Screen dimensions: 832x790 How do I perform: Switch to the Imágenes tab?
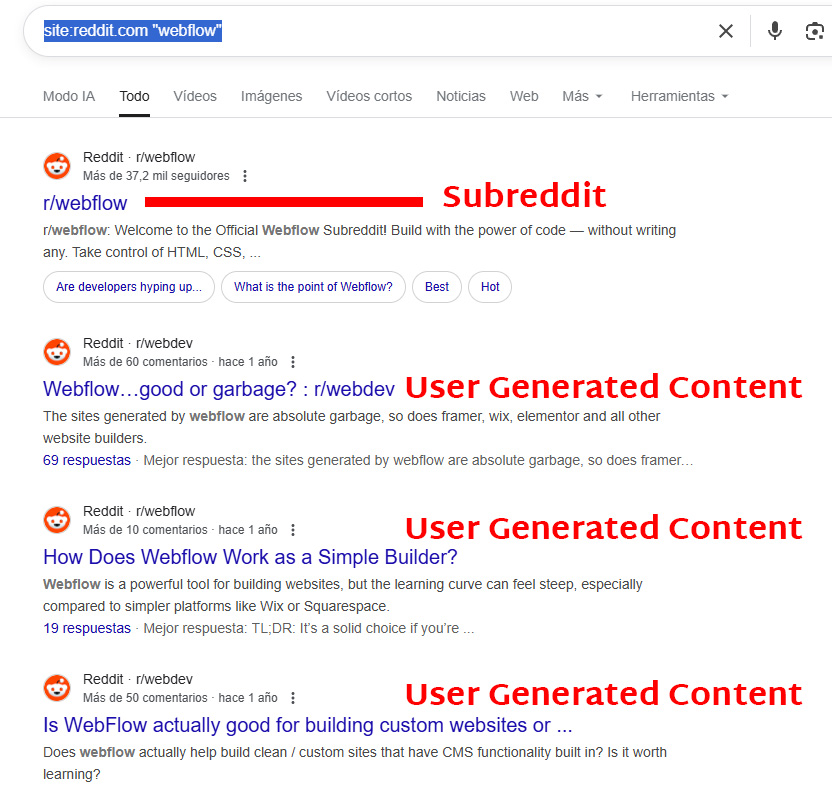click(x=271, y=96)
